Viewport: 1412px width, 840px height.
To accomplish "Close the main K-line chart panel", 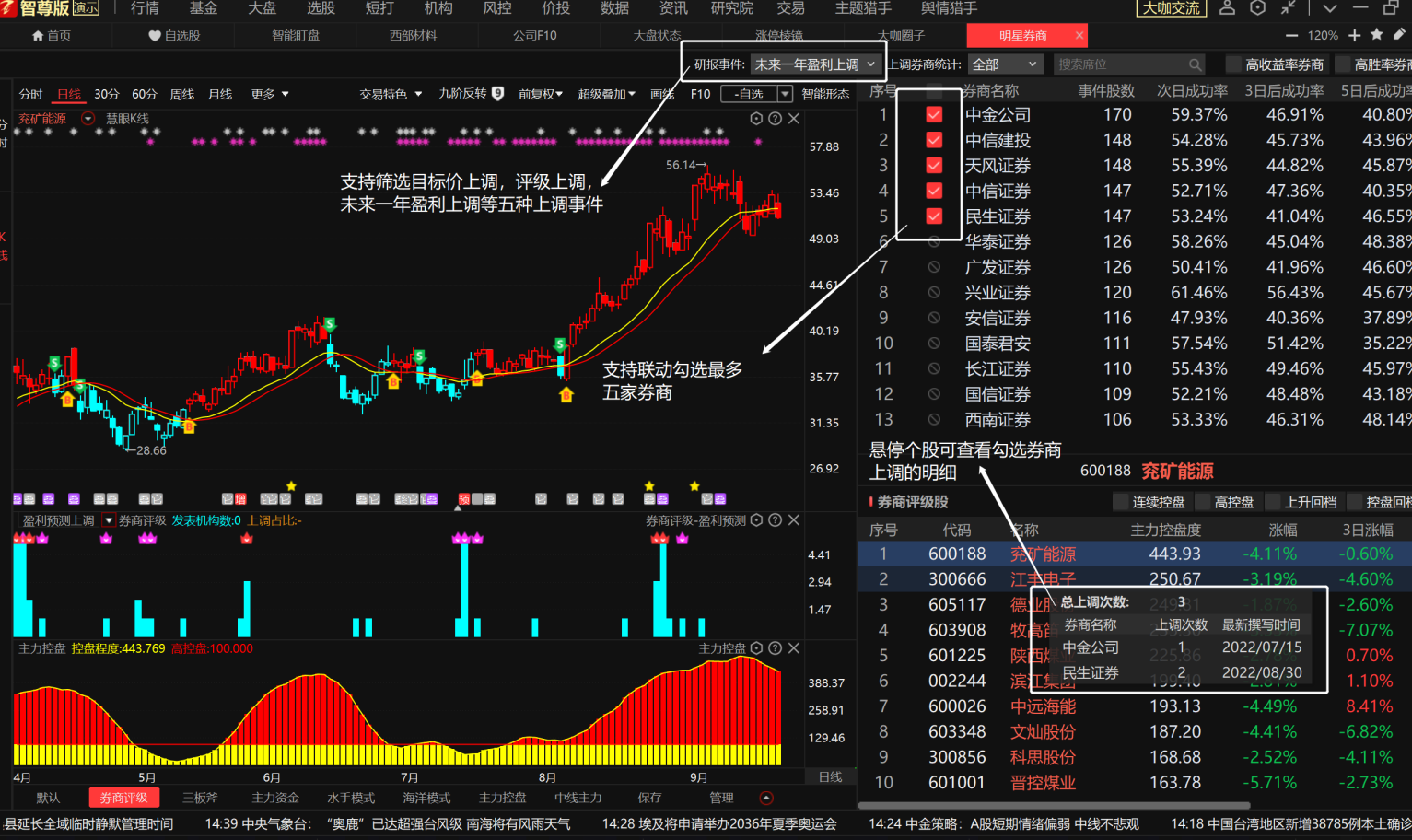I will pos(794,119).
